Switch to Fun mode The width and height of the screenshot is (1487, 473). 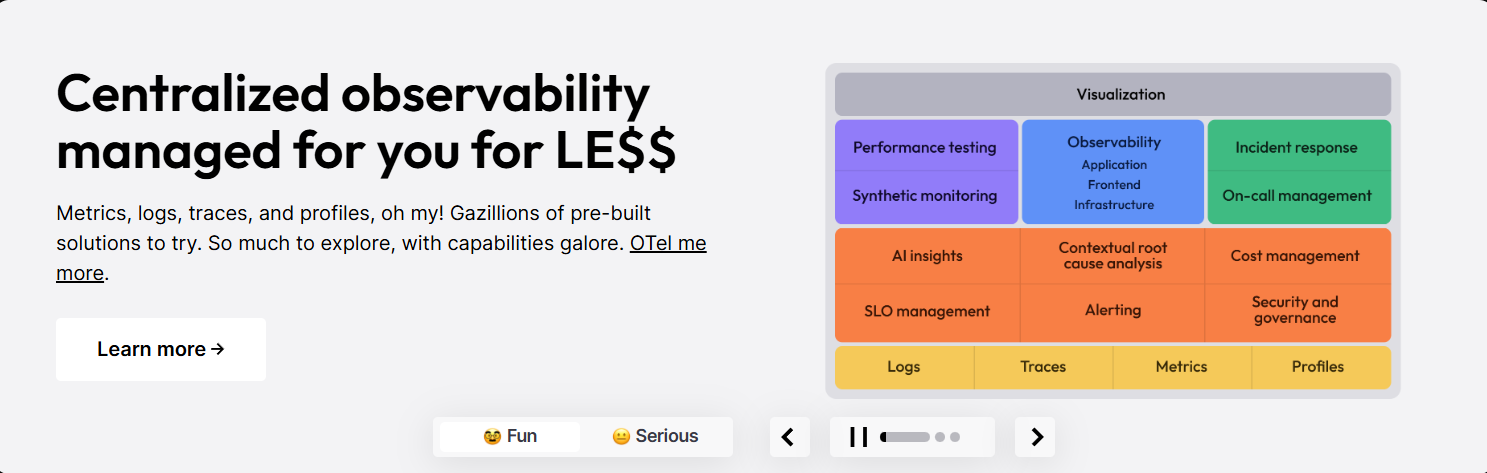coord(510,436)
